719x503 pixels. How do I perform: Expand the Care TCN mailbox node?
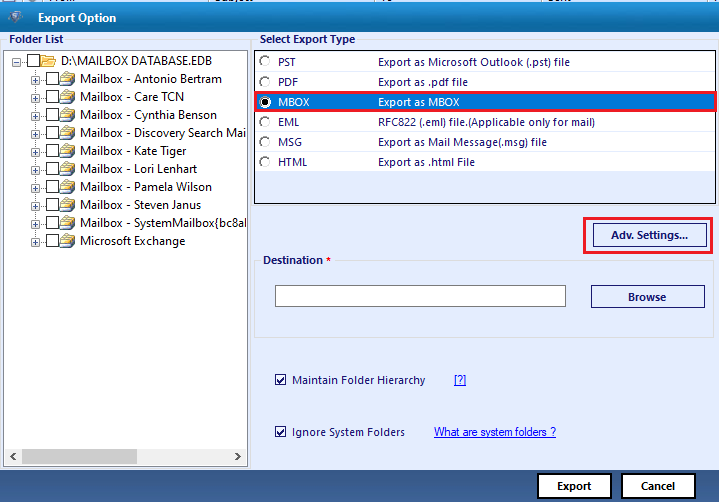(x=35, y=98)
